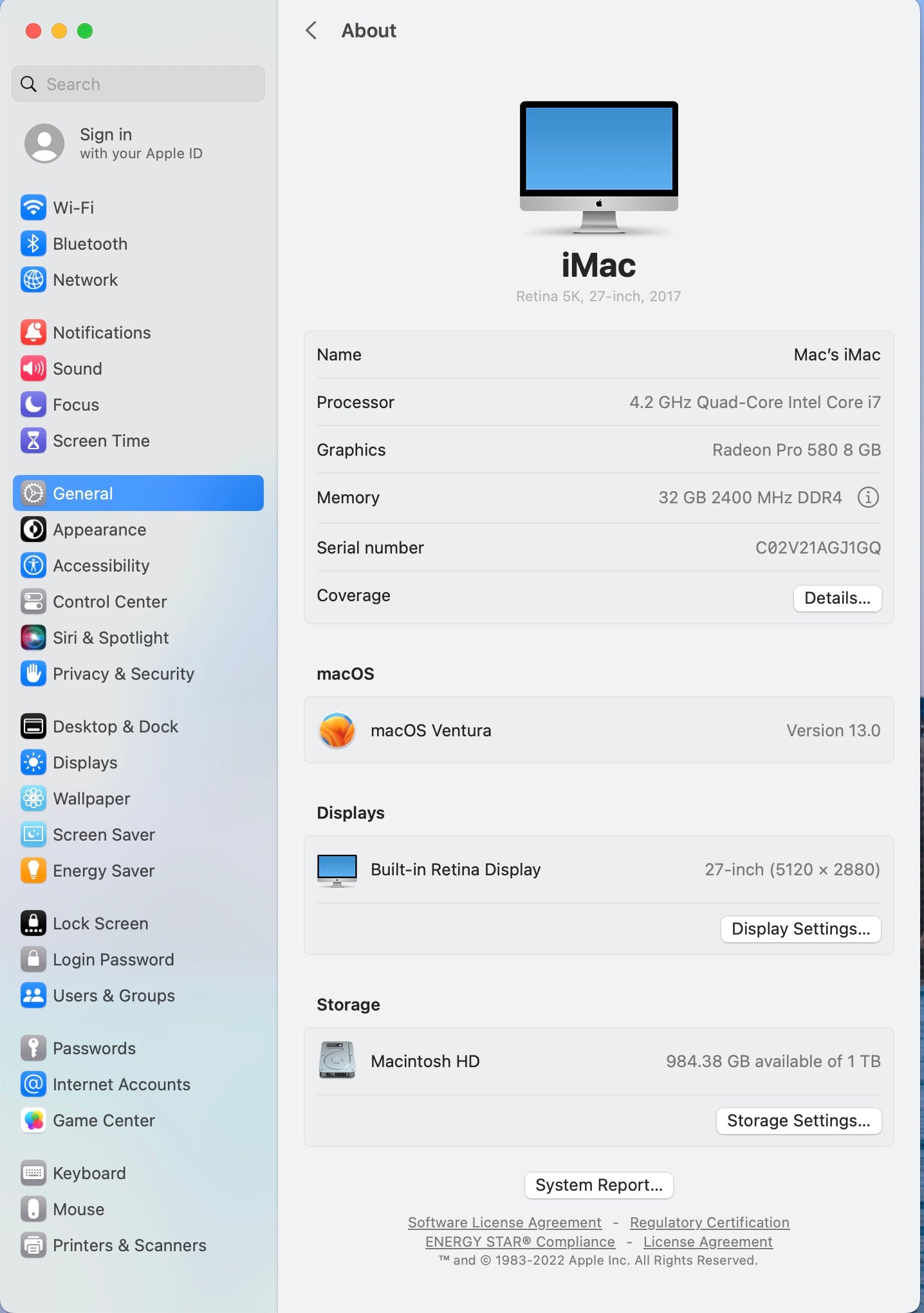Click the Lock Screen icon

(33, 923)
